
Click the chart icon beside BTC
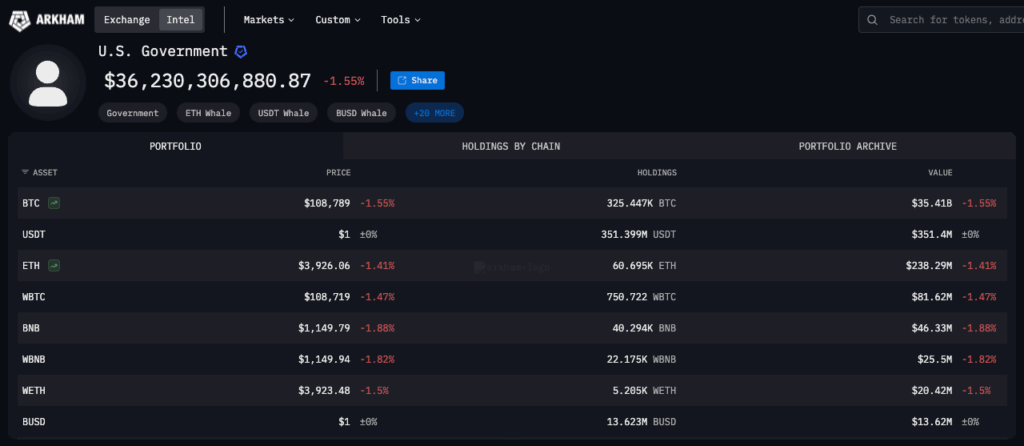54,203
